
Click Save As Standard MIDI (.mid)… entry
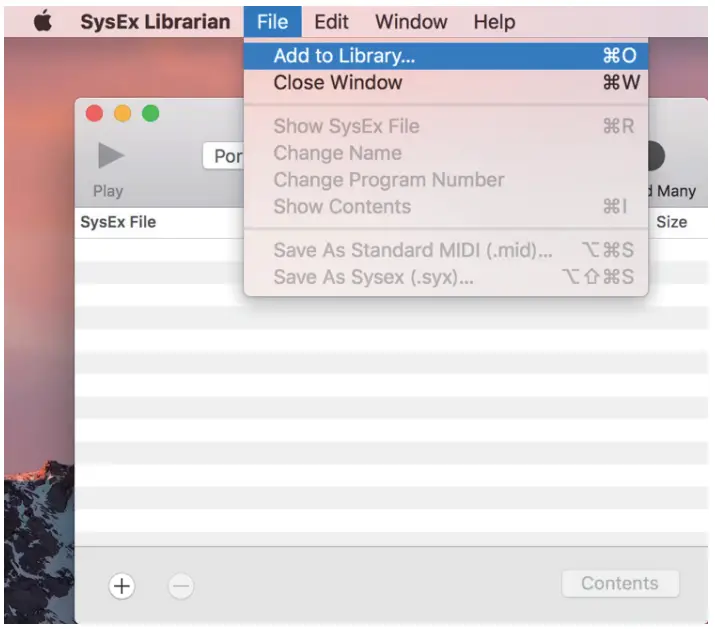click(446, 250)
